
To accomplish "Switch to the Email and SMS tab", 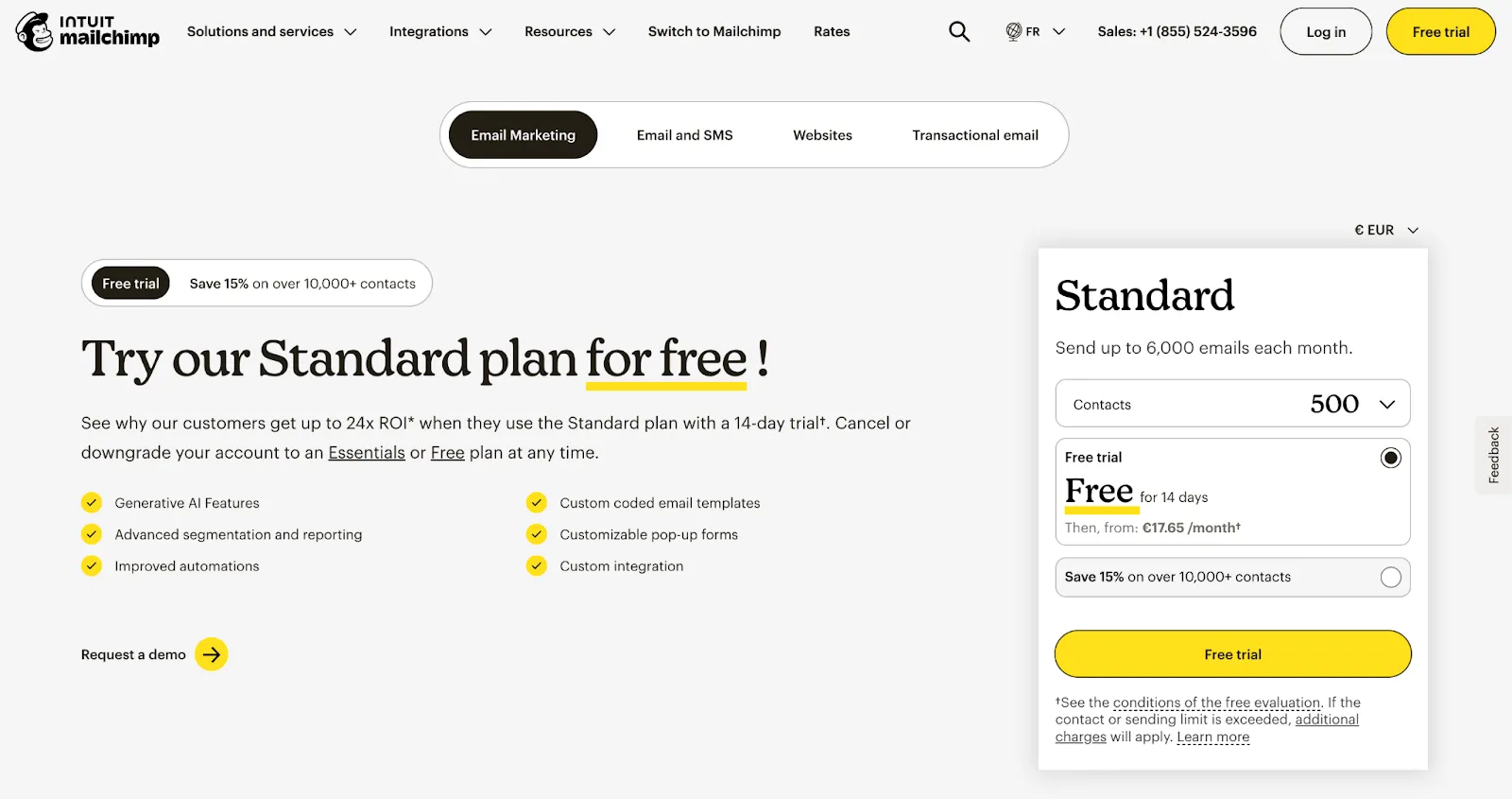I will tap(684, 134).
